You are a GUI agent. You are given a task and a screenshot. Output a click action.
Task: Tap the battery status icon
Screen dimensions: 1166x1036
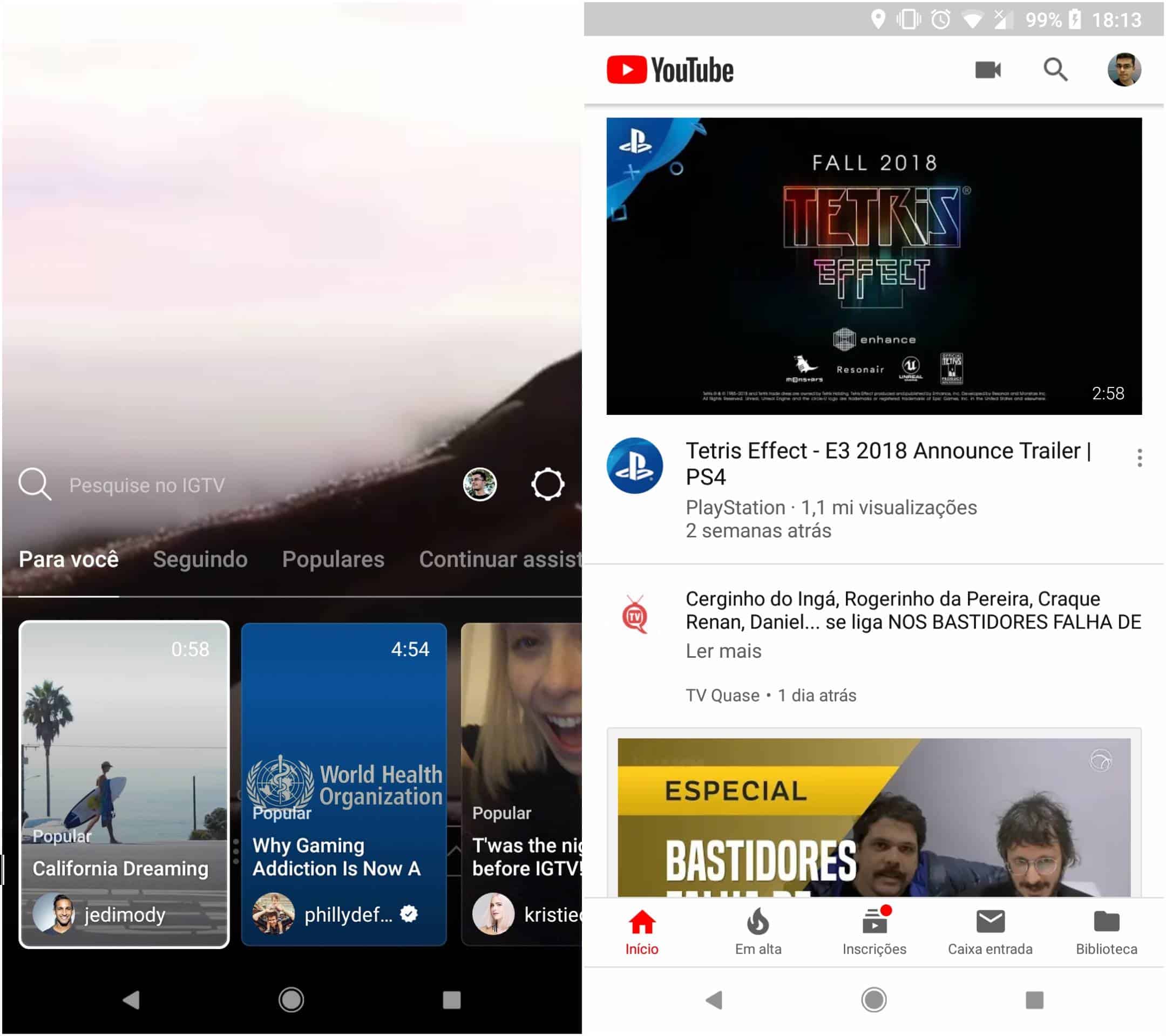(1075, 19)
